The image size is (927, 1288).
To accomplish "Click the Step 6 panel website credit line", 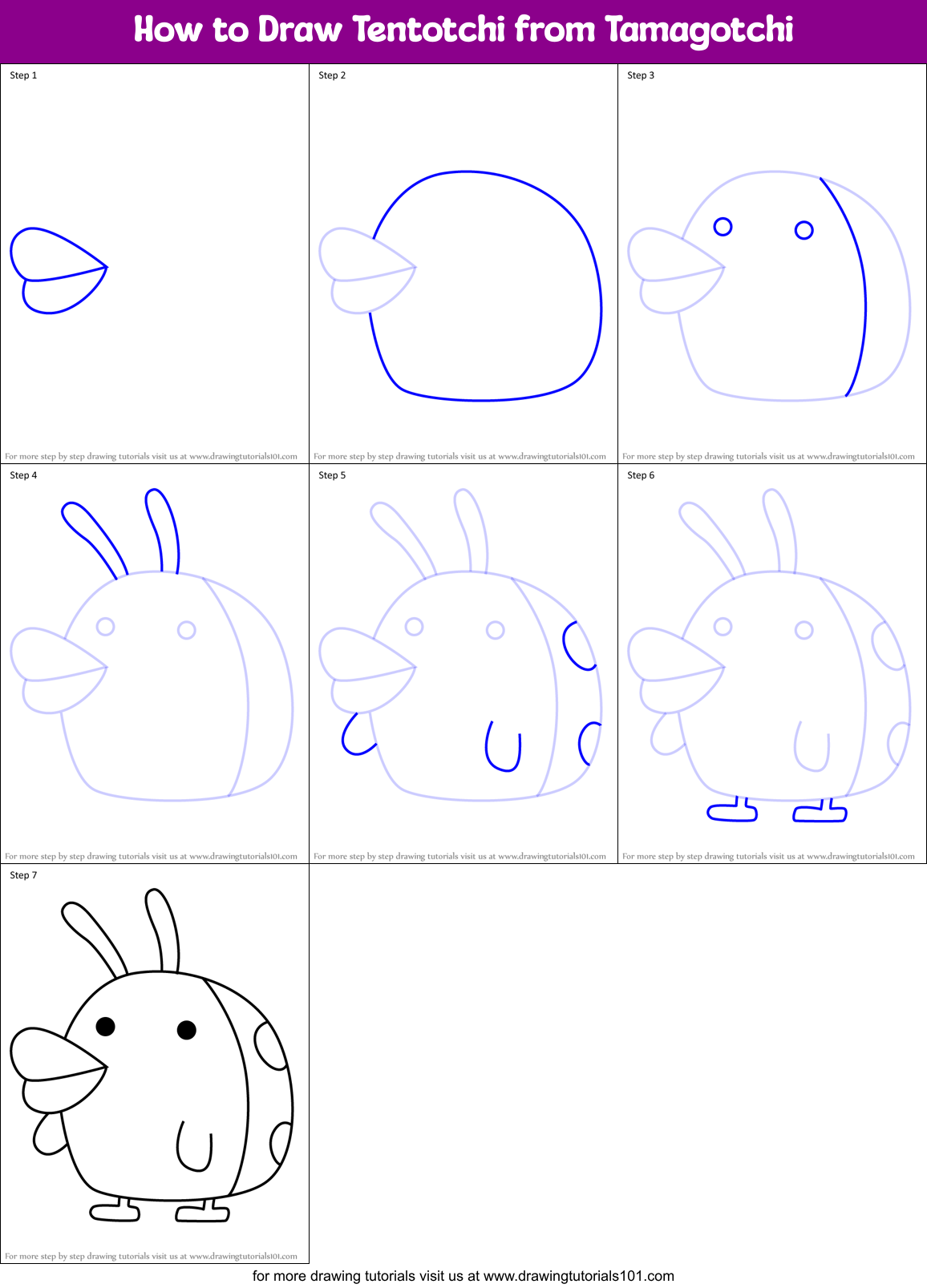I will [768, 856].
